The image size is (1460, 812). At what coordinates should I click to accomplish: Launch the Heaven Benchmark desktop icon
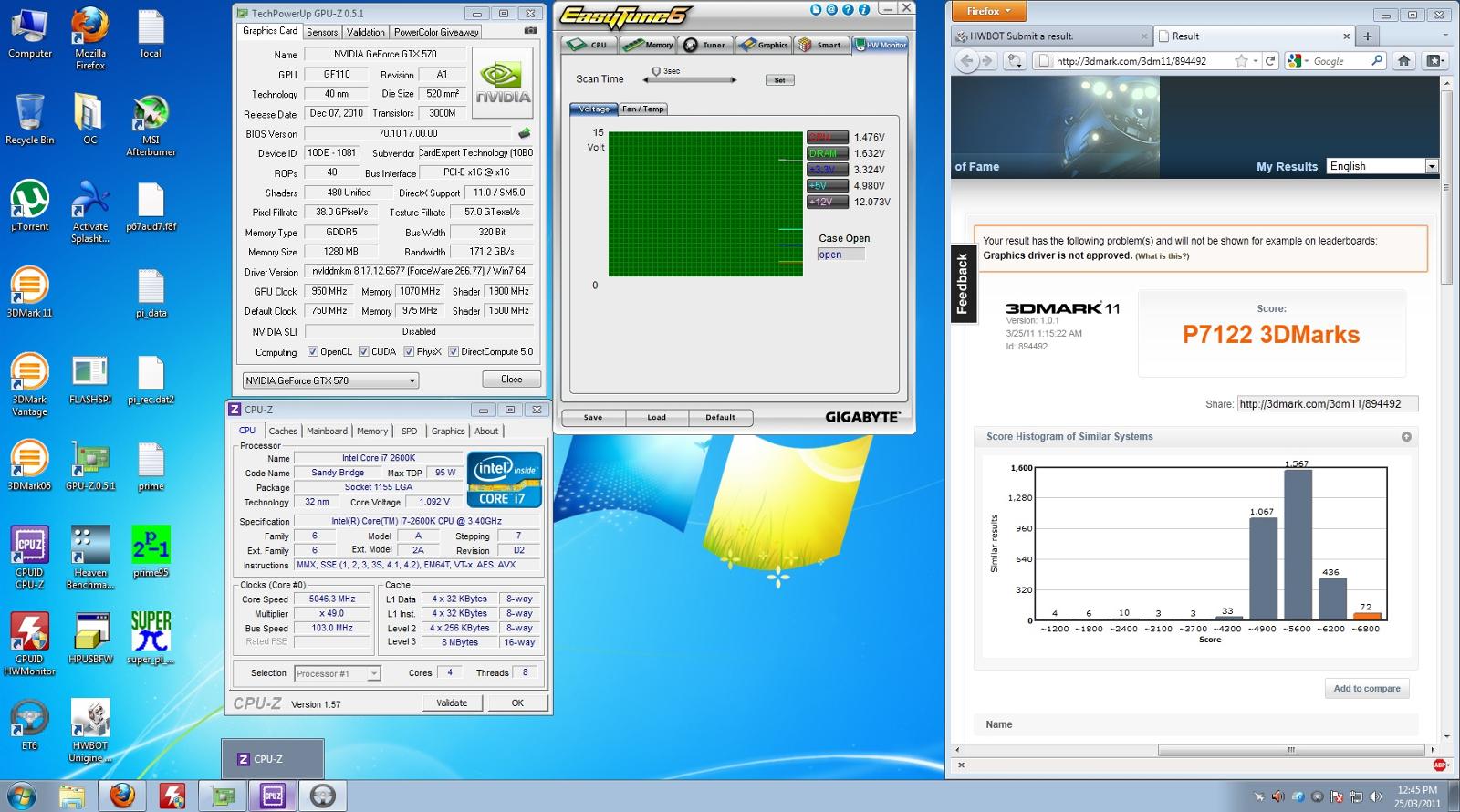(90, 557)
